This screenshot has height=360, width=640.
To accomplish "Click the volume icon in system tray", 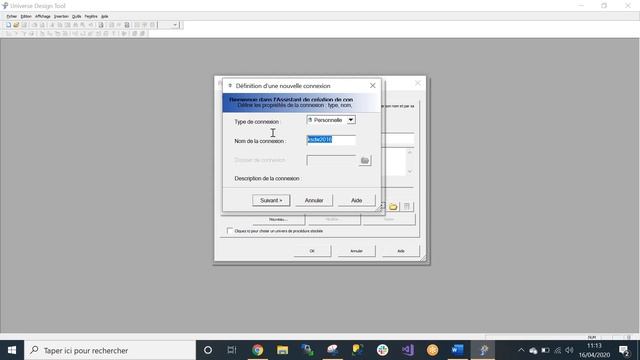I will (570, 350).
